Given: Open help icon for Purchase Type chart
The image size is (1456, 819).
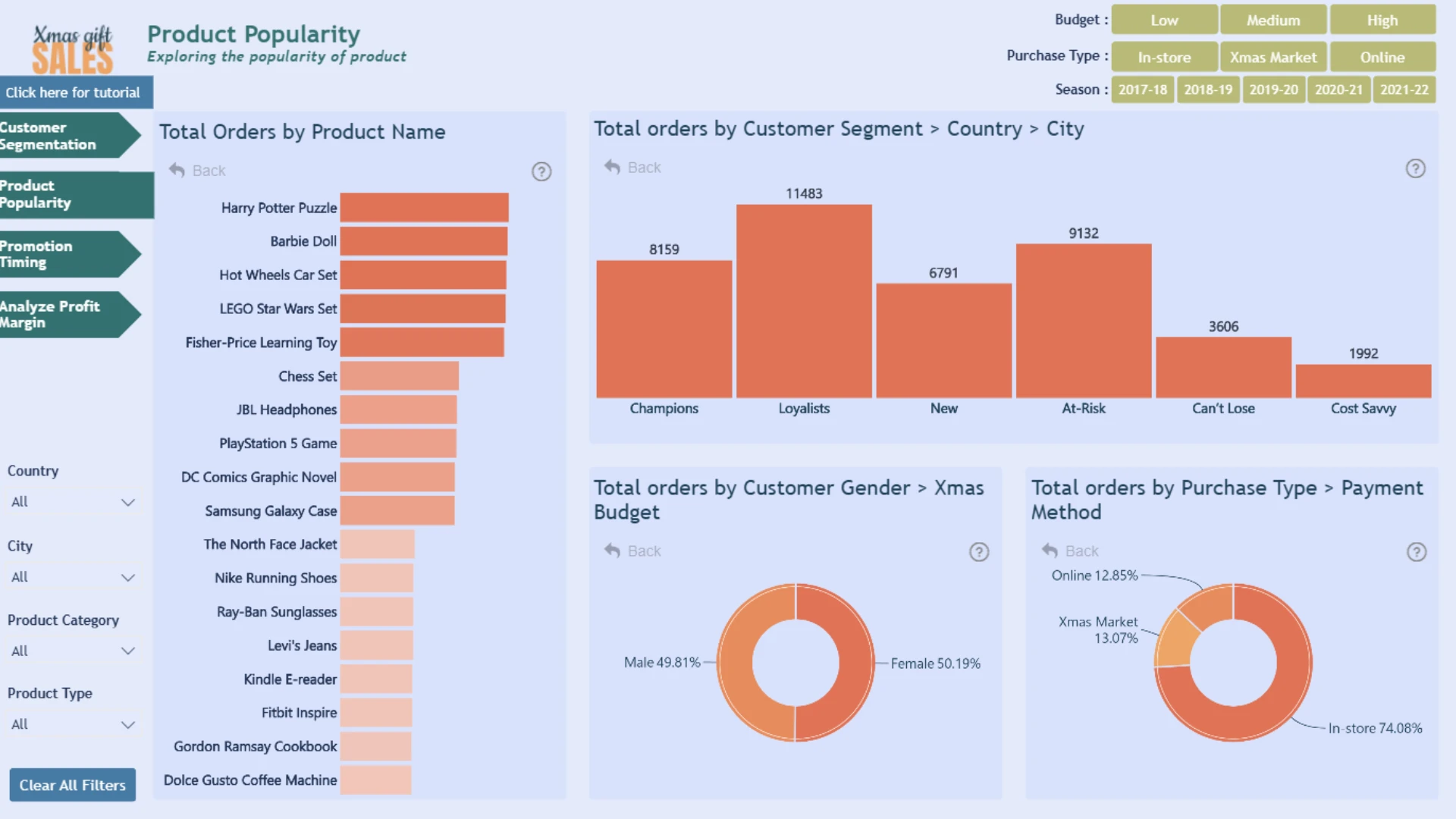Looking at the screenshot, I should point(1417,552).
